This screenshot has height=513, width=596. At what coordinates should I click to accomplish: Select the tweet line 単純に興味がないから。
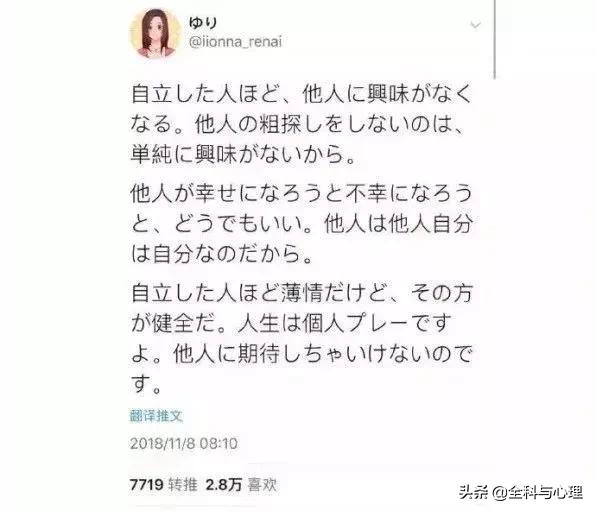click(x=243, y=155)
